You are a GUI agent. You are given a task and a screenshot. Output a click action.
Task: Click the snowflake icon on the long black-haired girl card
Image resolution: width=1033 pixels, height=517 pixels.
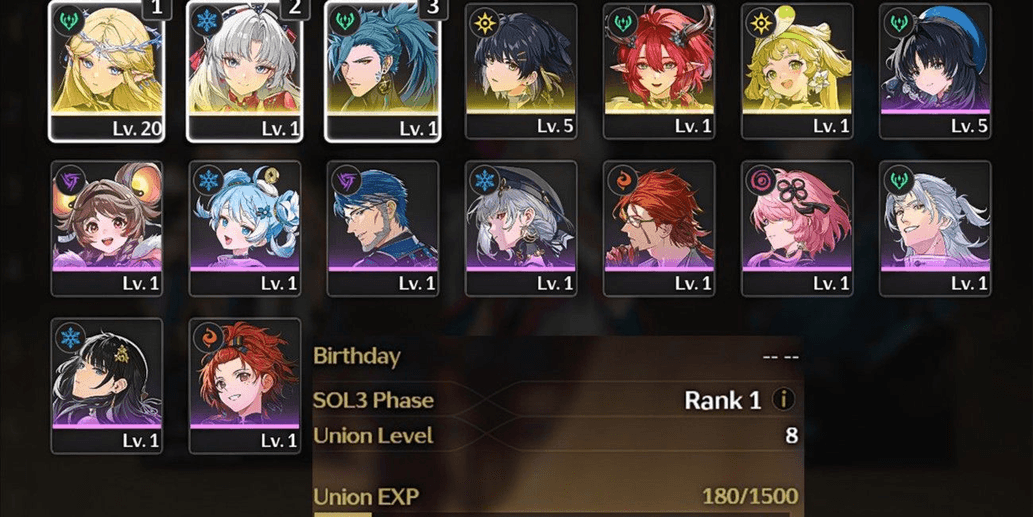[x=70, y=337]
